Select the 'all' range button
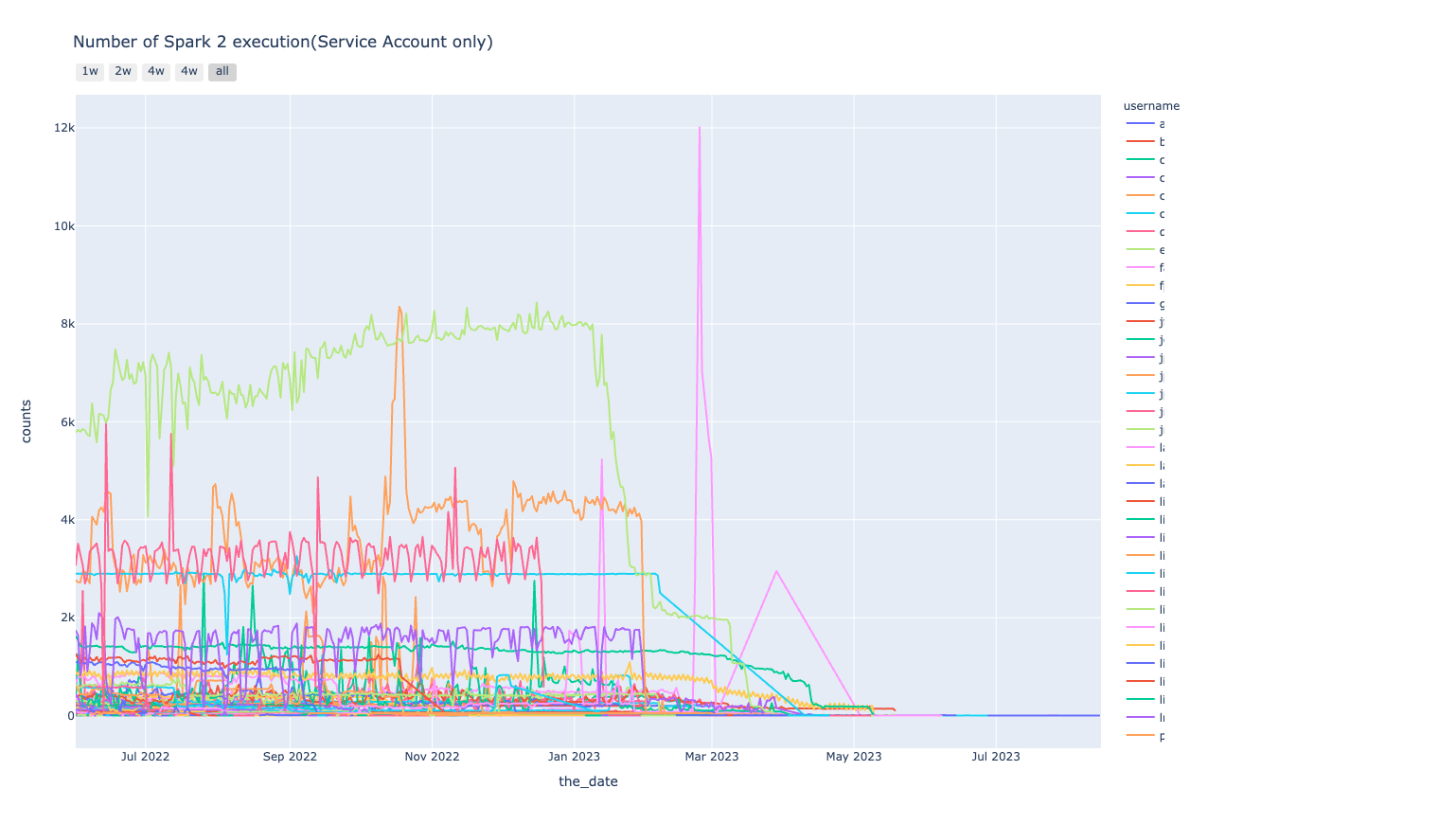Viewport: 1456px width, 824px height. pyautogui.click(x=222, y=72)
